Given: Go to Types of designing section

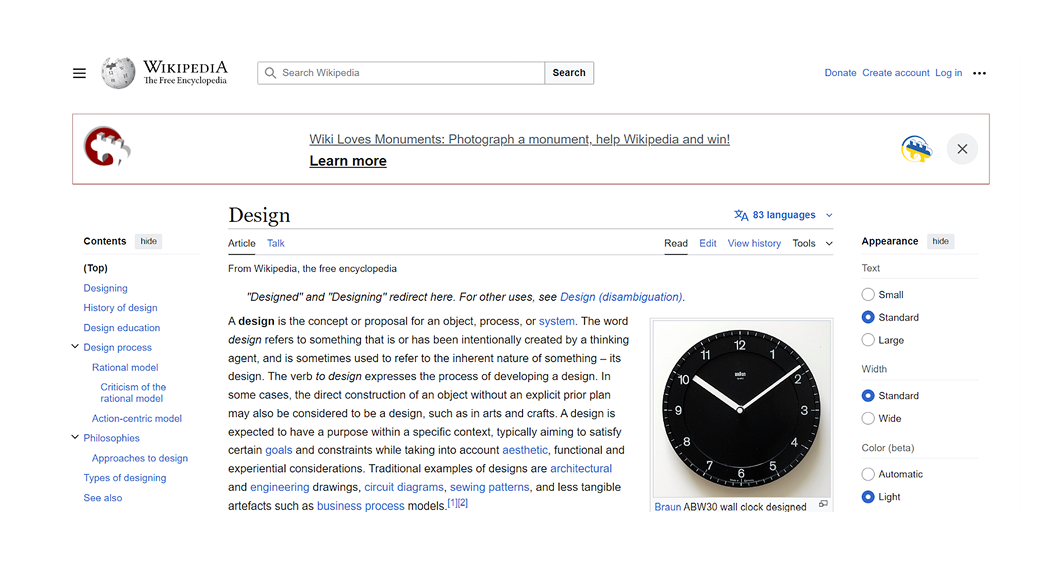Looking at the screenshot, I should [x=125, y=478].
